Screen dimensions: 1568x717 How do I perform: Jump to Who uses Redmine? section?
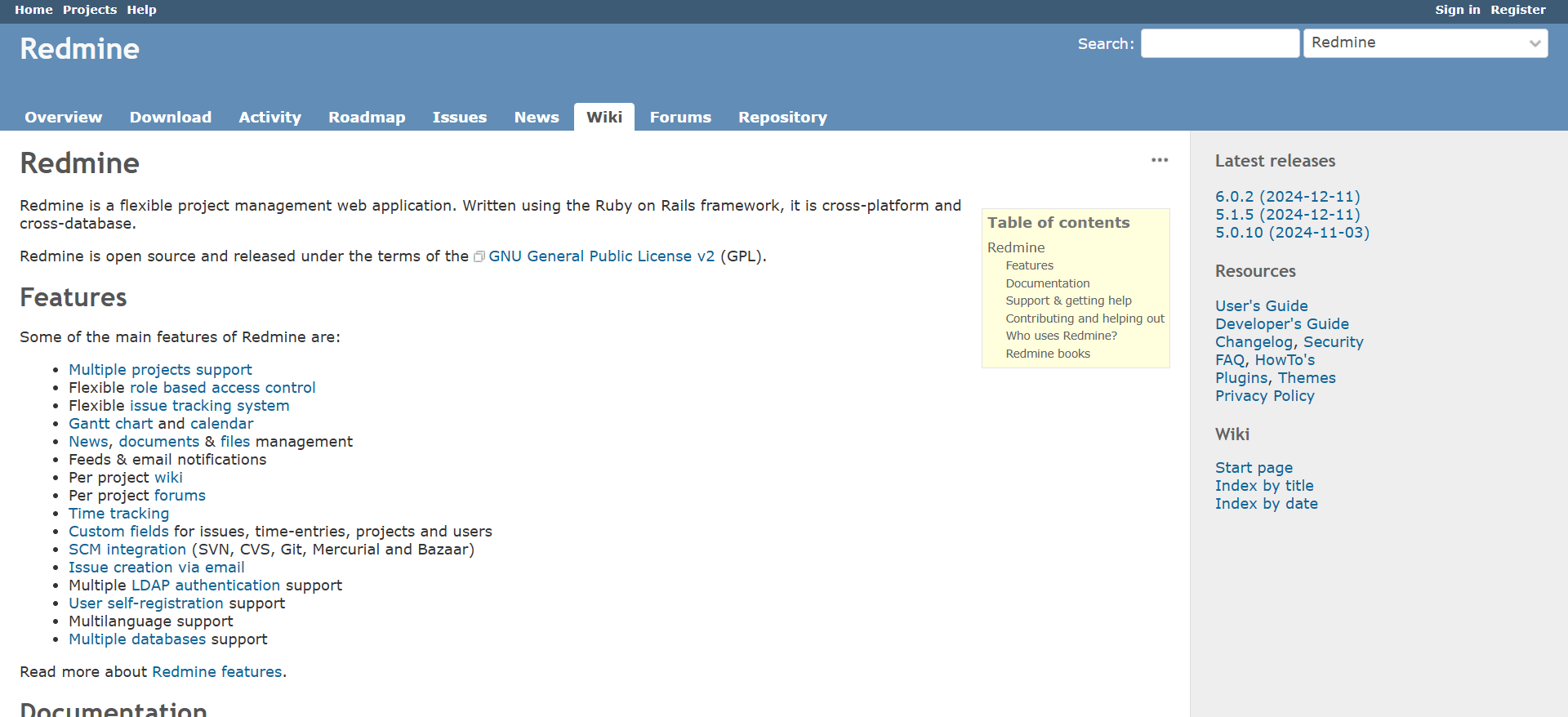pos(1061,336)
